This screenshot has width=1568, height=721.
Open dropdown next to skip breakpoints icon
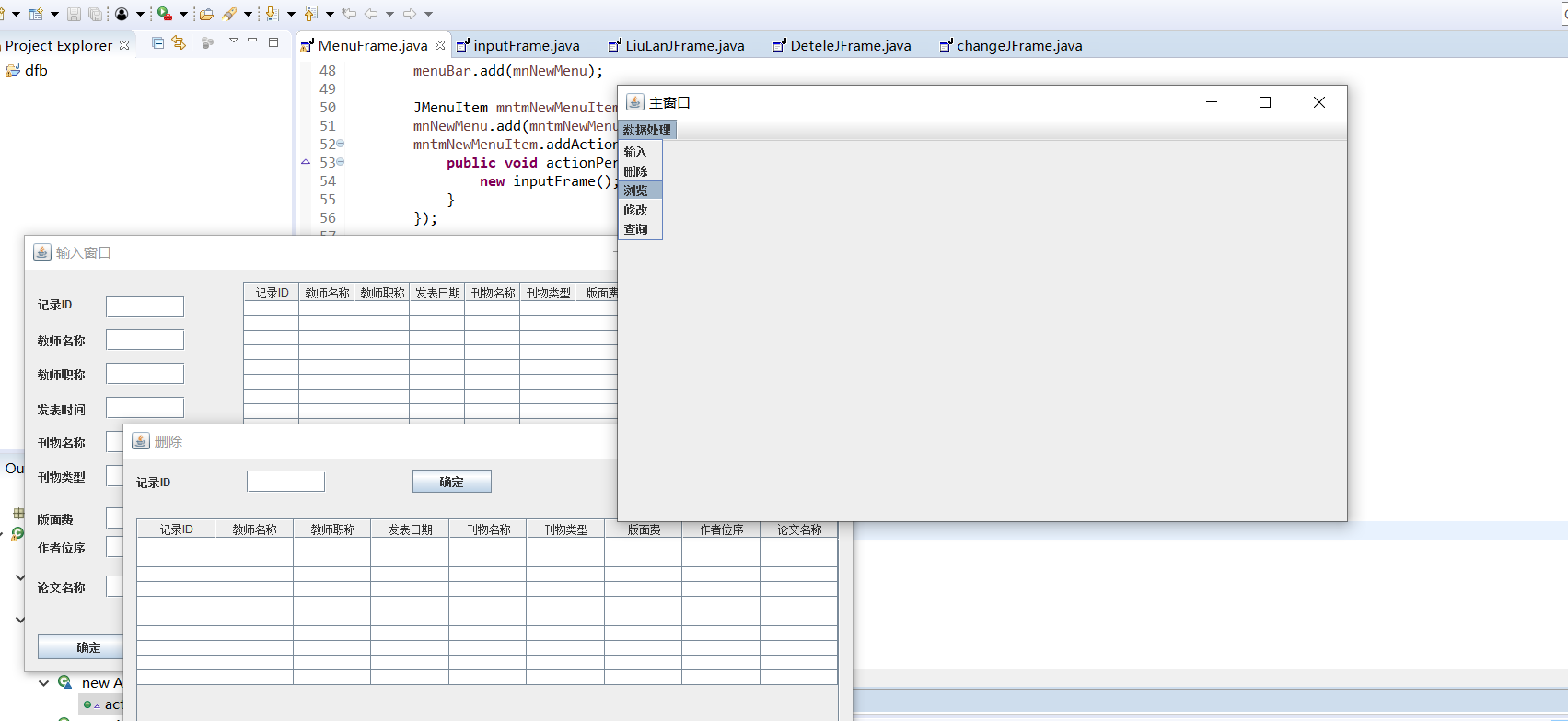click(140, 14)
